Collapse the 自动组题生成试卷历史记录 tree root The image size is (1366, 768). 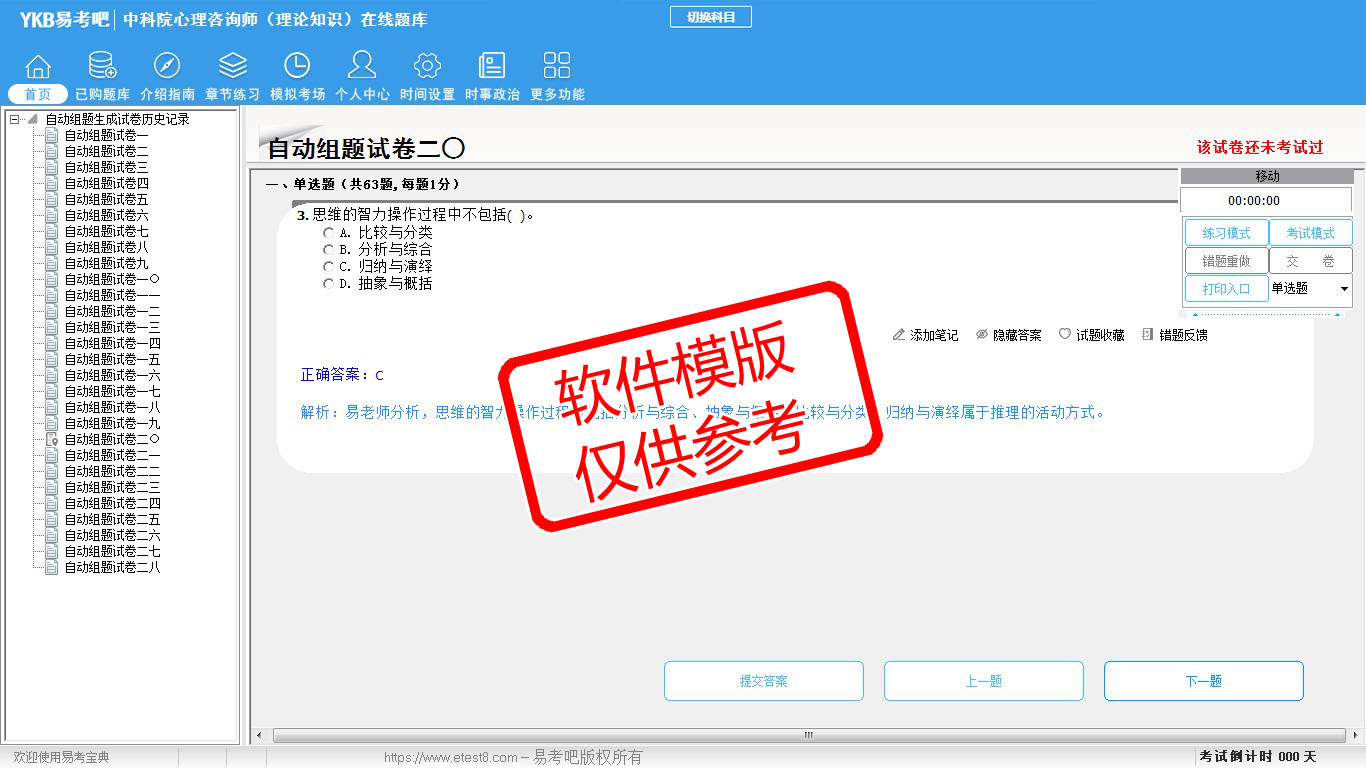coord(14,119)
